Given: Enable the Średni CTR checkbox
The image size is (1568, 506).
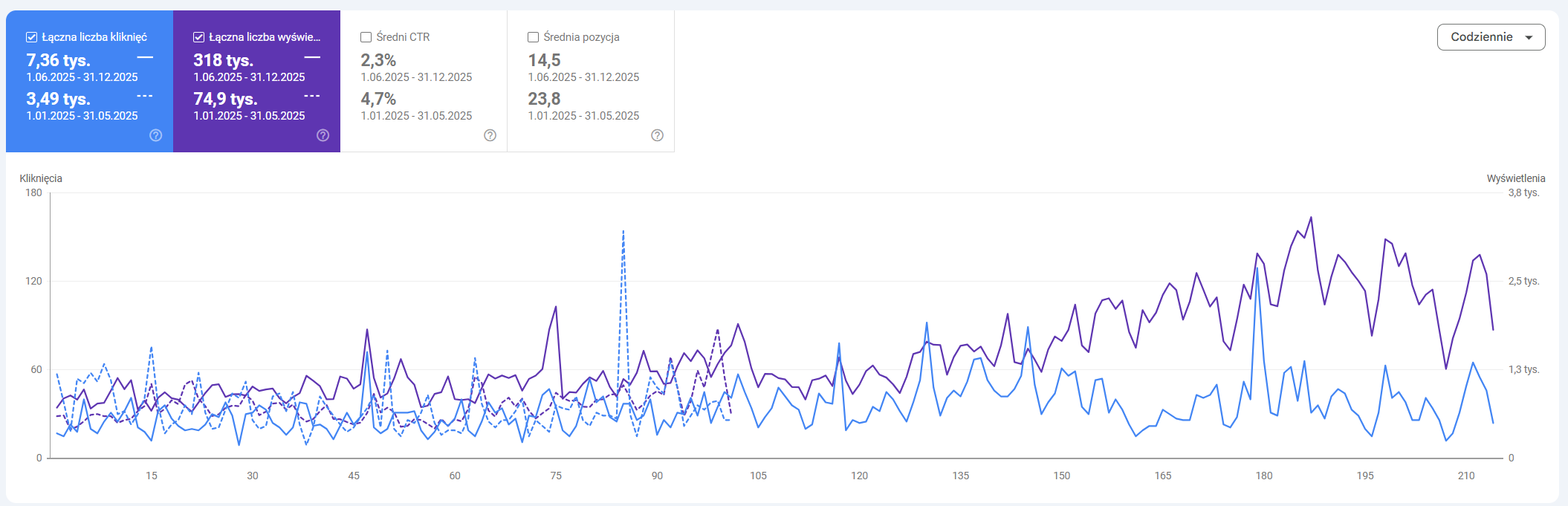Looking at the screenshot, I should [366, 37].
